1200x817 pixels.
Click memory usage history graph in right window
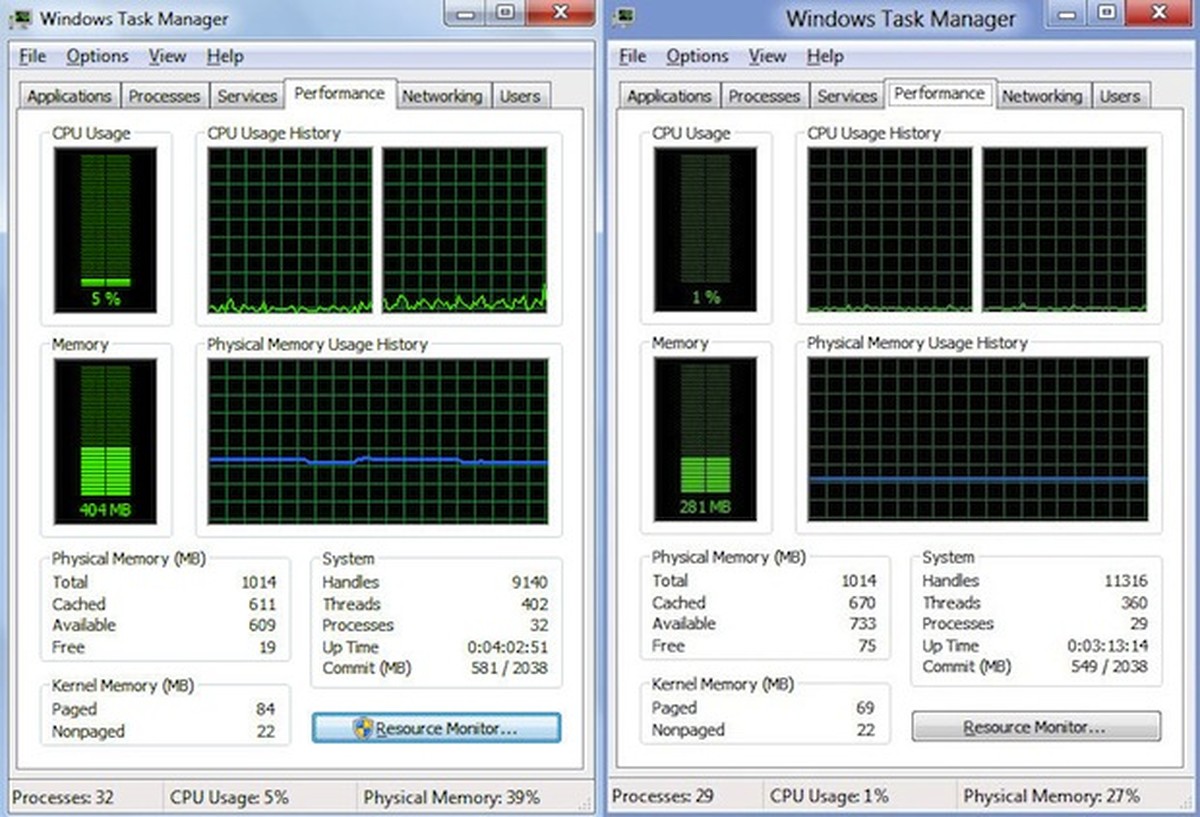978,439
